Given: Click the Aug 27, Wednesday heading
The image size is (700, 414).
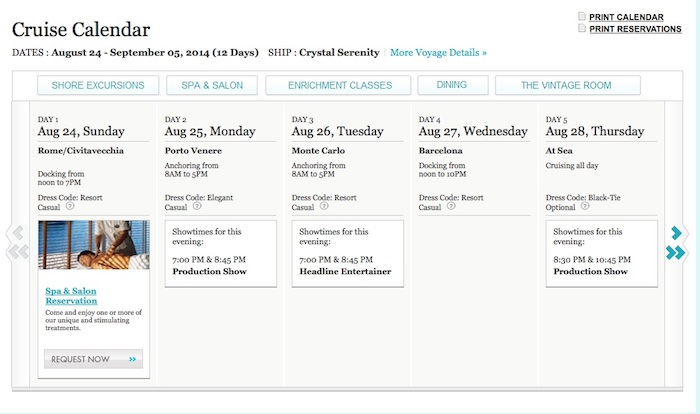Looking at the screenshot, I should [473, 131].
